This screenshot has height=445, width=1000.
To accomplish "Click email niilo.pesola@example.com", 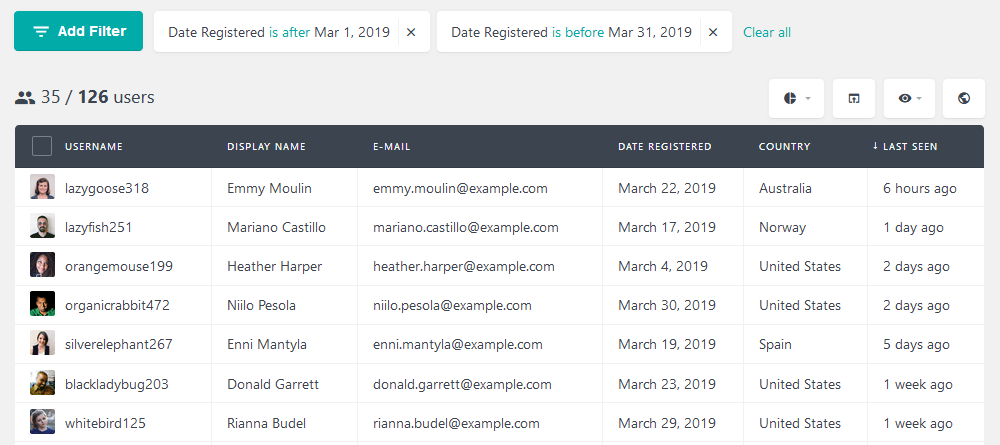I will tap(452, 305).
